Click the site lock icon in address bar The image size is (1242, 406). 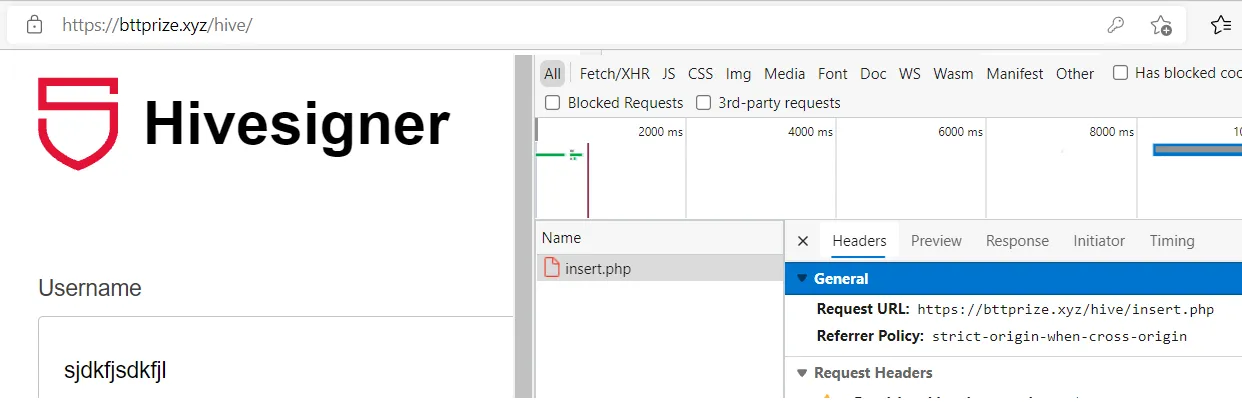[34, 25]
